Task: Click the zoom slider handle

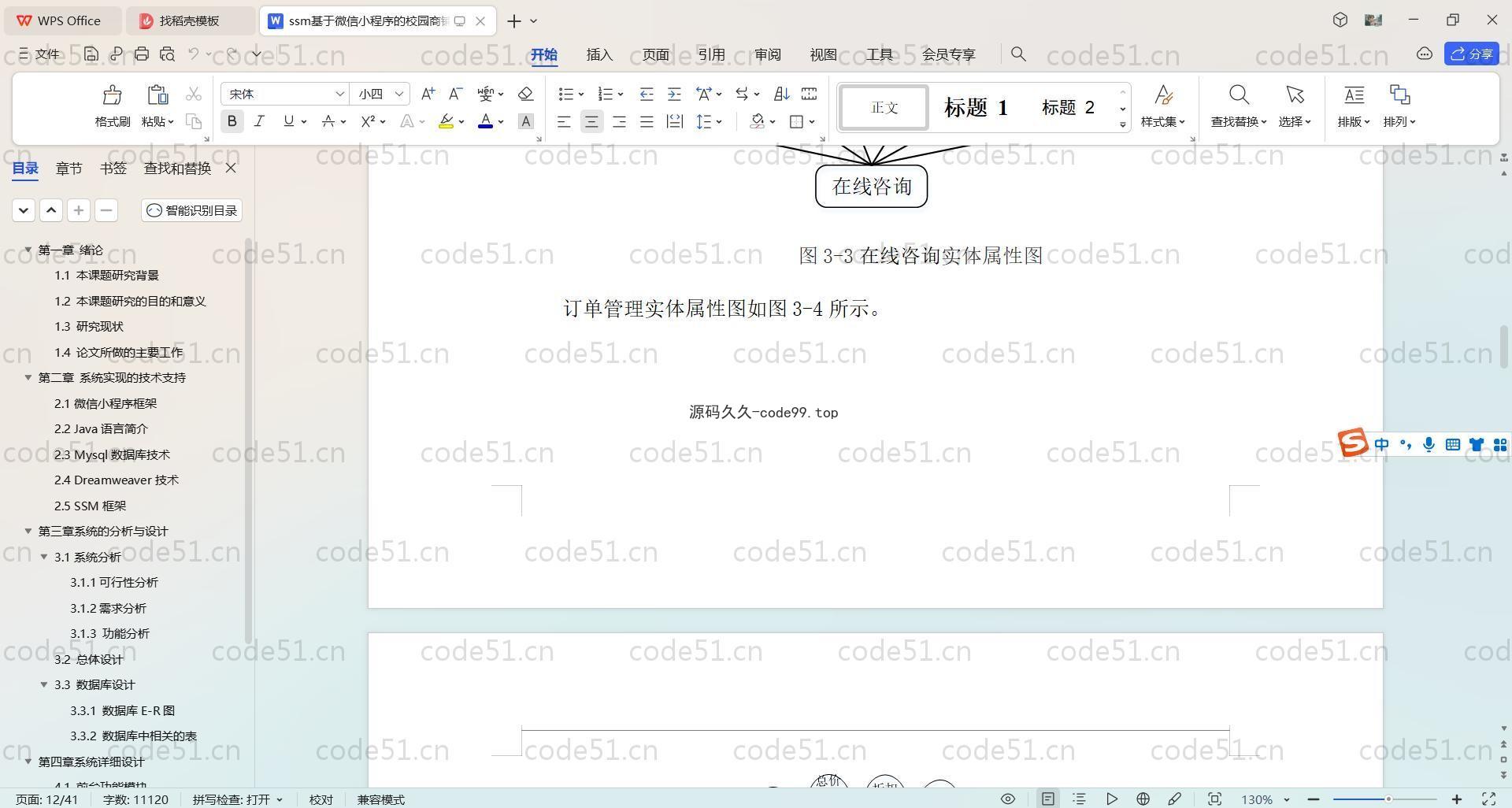Action: tap(1388, 799)
